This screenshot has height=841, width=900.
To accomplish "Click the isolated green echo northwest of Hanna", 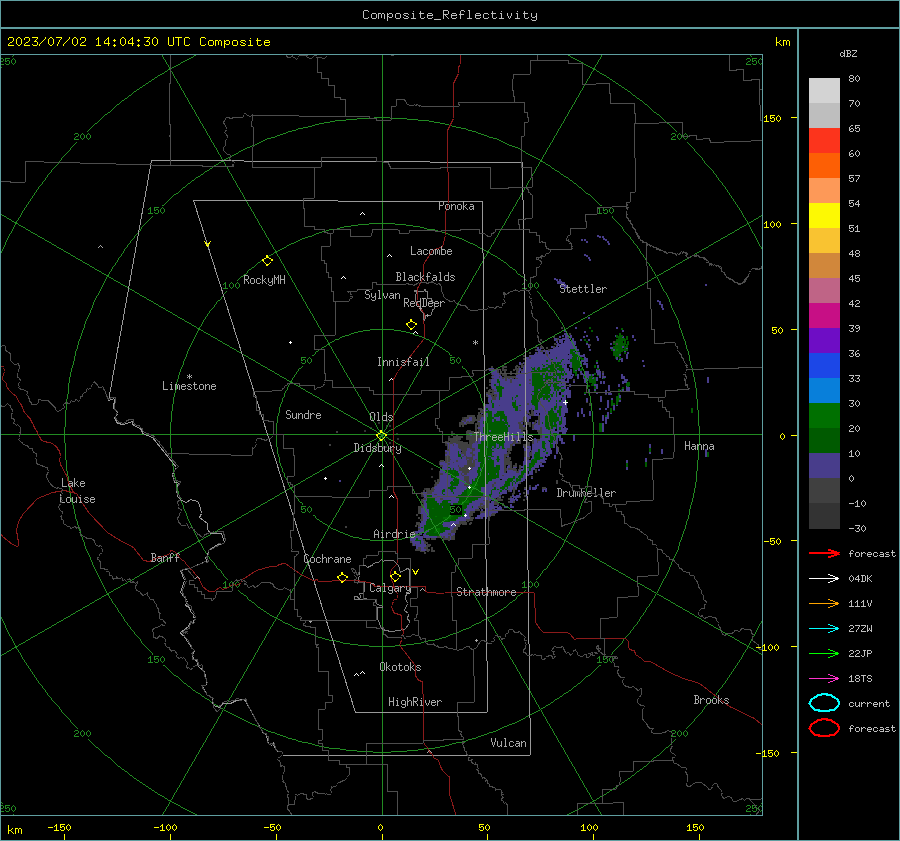I will (x=620, y=346).
